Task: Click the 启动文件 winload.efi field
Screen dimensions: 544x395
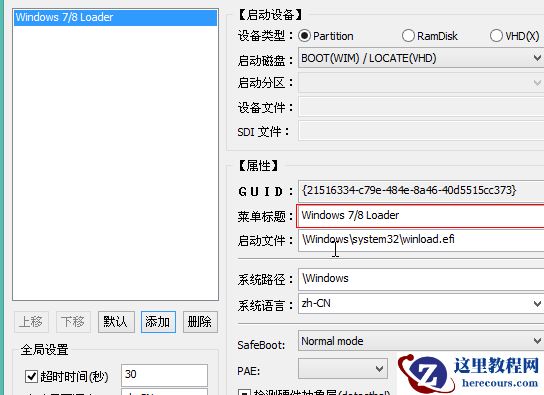Action: pos(421,240)
